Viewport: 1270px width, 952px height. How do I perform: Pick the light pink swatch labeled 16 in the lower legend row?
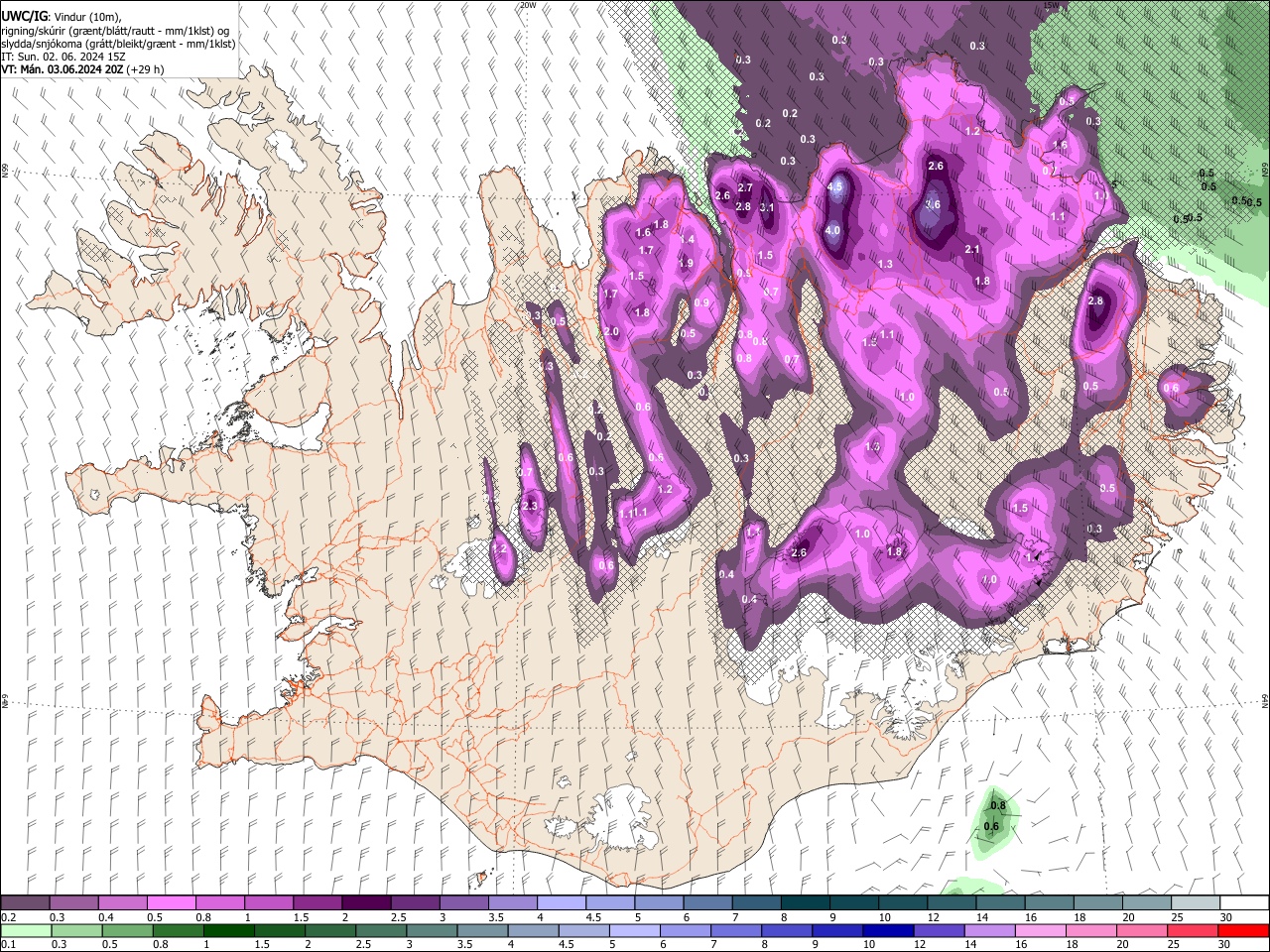coord(1041,930)
